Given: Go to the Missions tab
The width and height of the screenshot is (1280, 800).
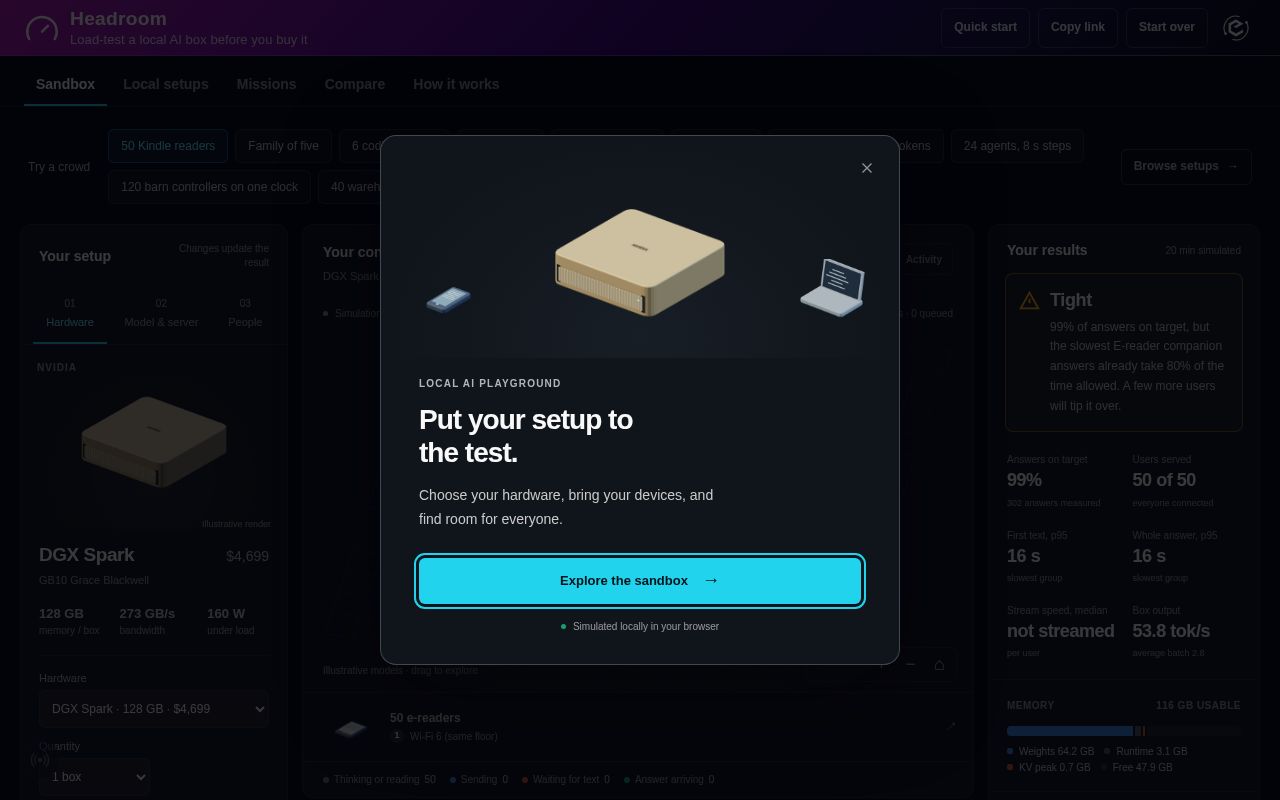Looking at the screenshot, I should click(x=266, y=84).
